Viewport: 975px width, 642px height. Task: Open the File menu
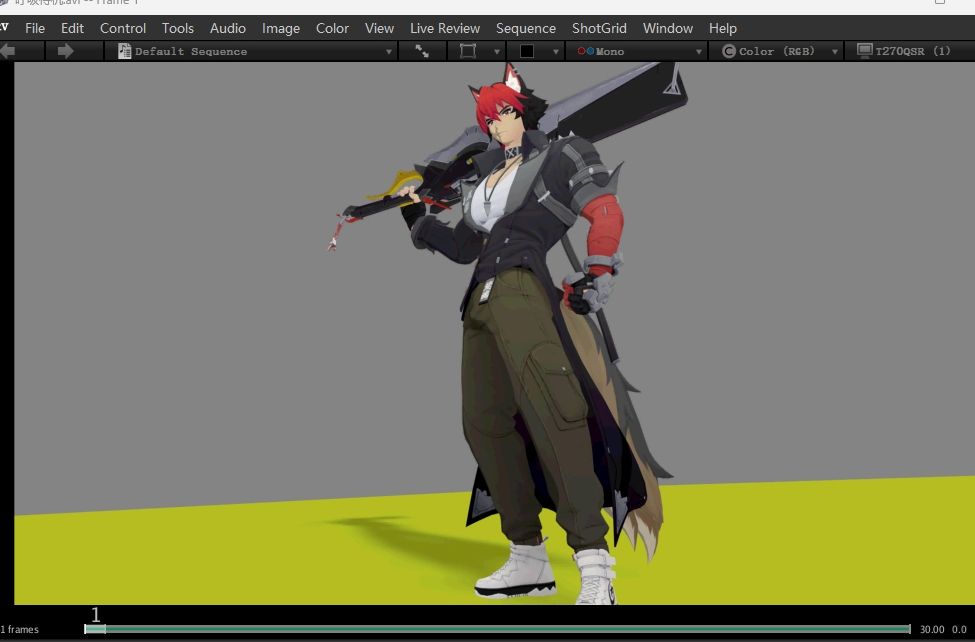click(x=35, y=29)
